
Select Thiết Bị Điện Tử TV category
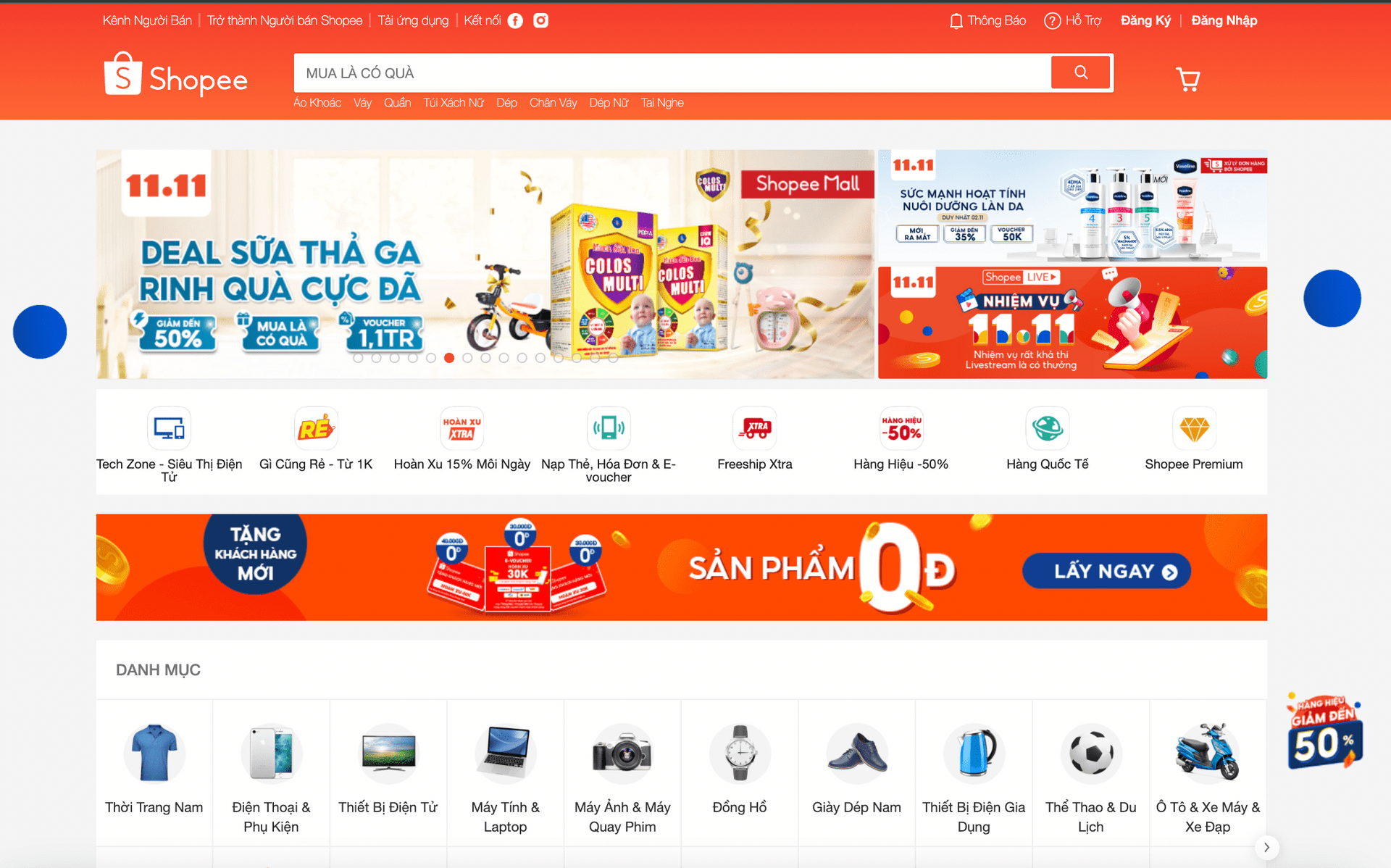(388, 772)
